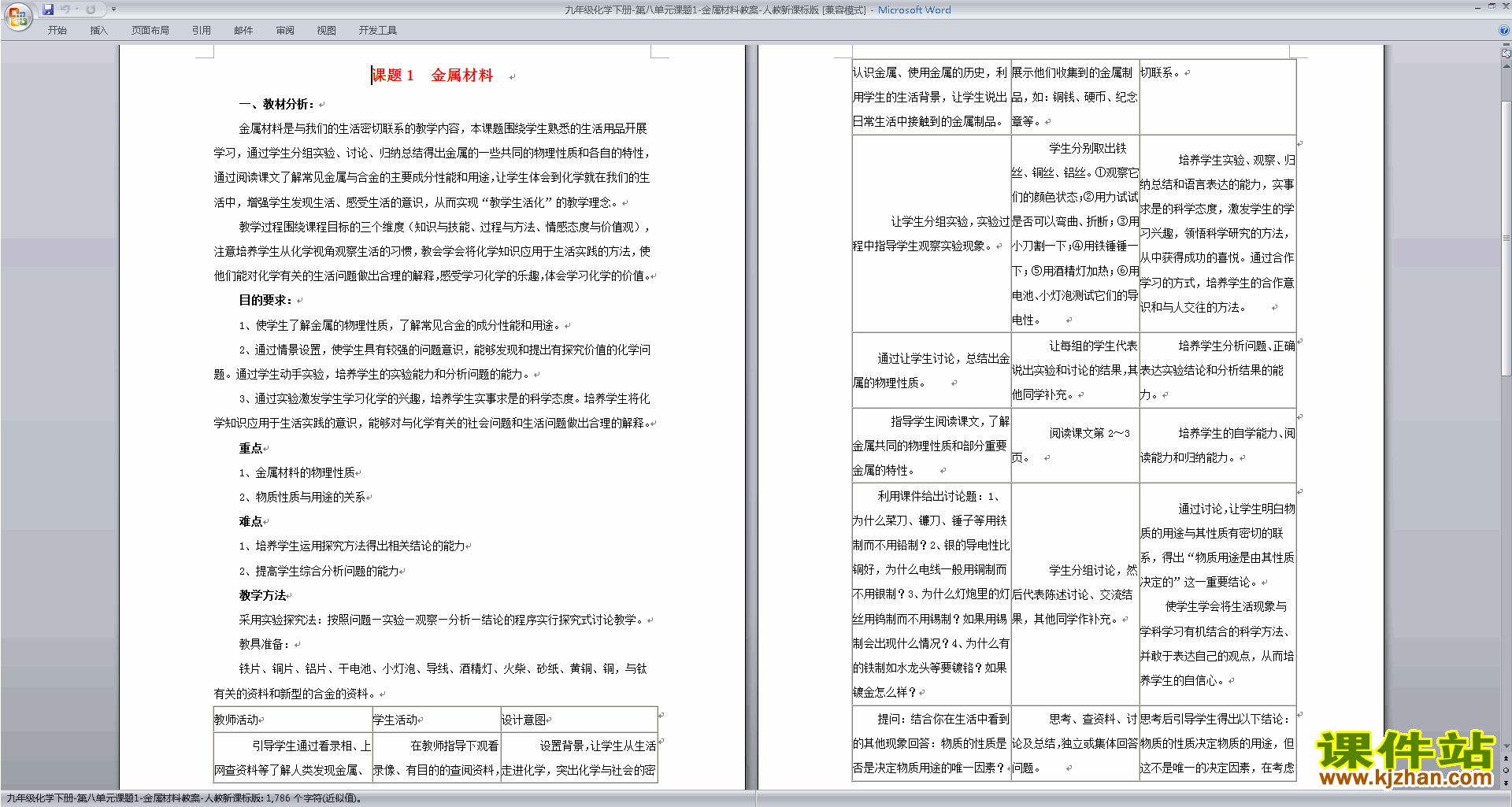The height and width of the screenshot is (807, 1512).
Task: Click the heading 重点
Action: click(x=251, y=448)
